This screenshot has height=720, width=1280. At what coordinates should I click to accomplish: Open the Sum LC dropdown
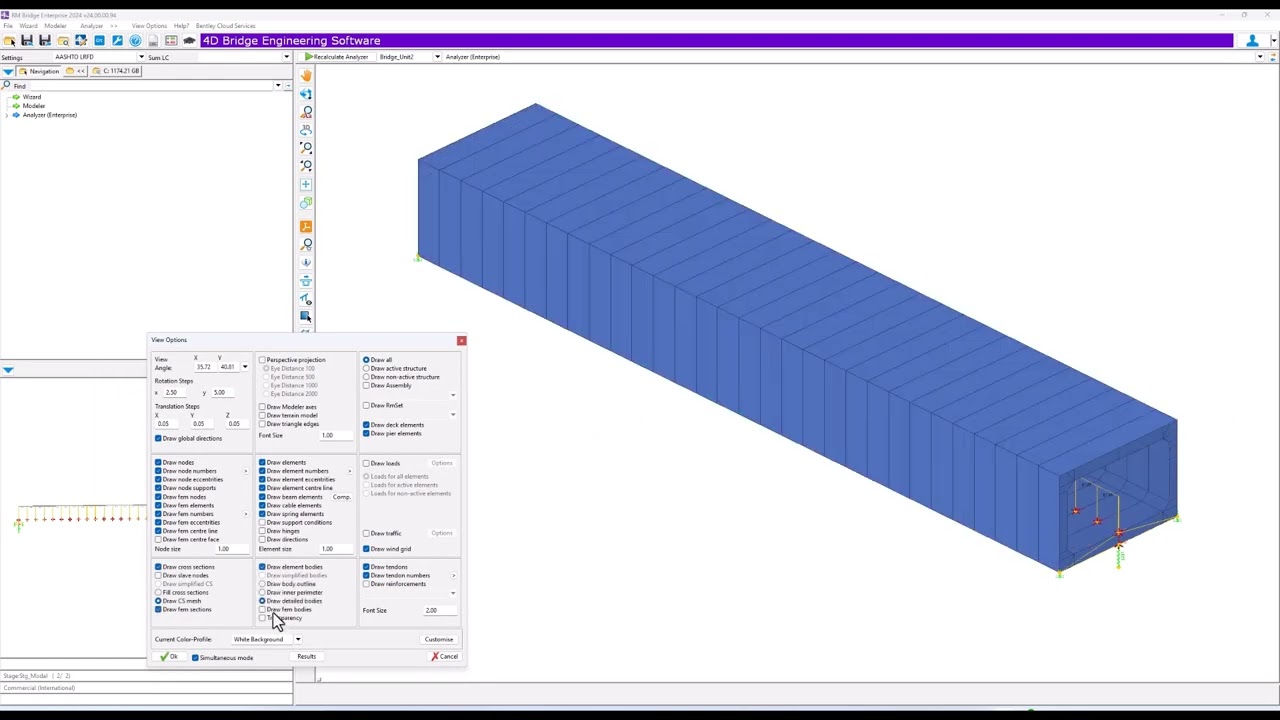click(286, 57)
